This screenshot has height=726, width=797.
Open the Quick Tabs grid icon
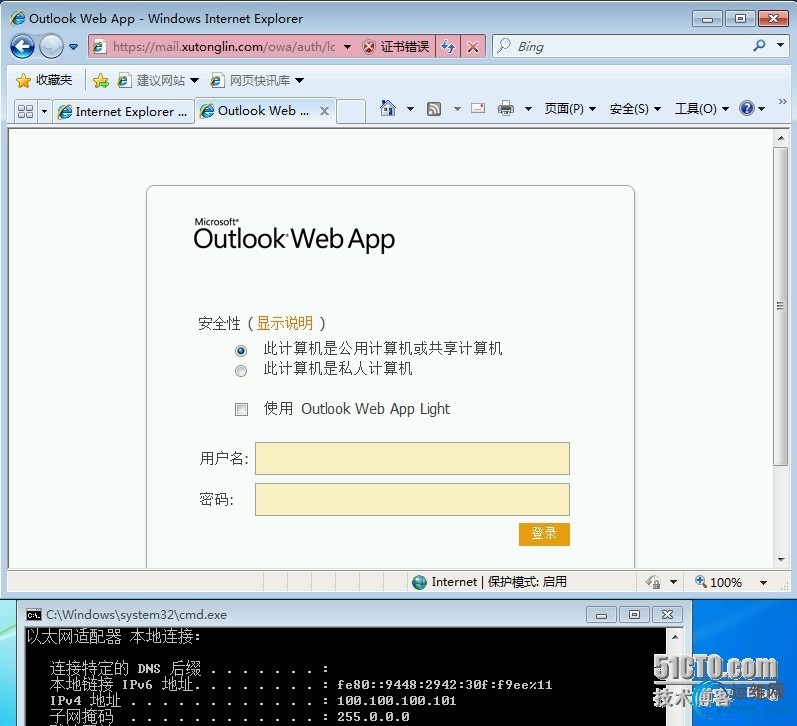coord(25,111)
